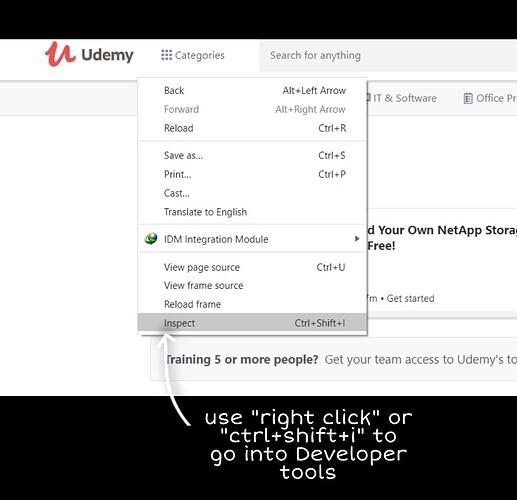Click the IDM Integration Module icon

pyautogui.click(x=151, y=239)
